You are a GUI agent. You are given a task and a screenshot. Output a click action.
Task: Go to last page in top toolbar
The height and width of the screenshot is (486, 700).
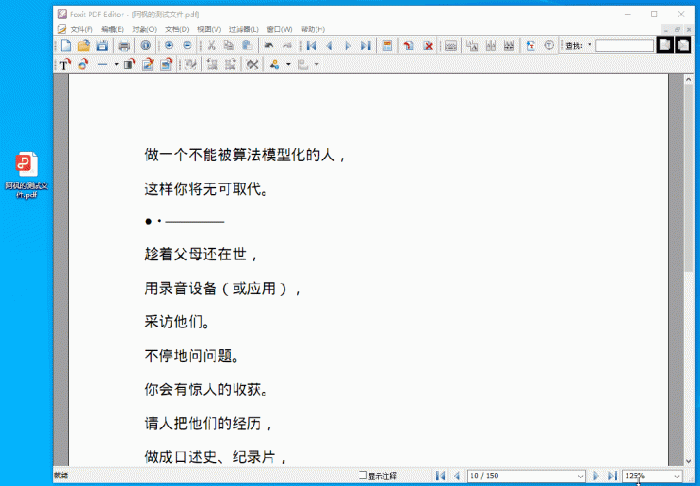(x=366, y=46)
